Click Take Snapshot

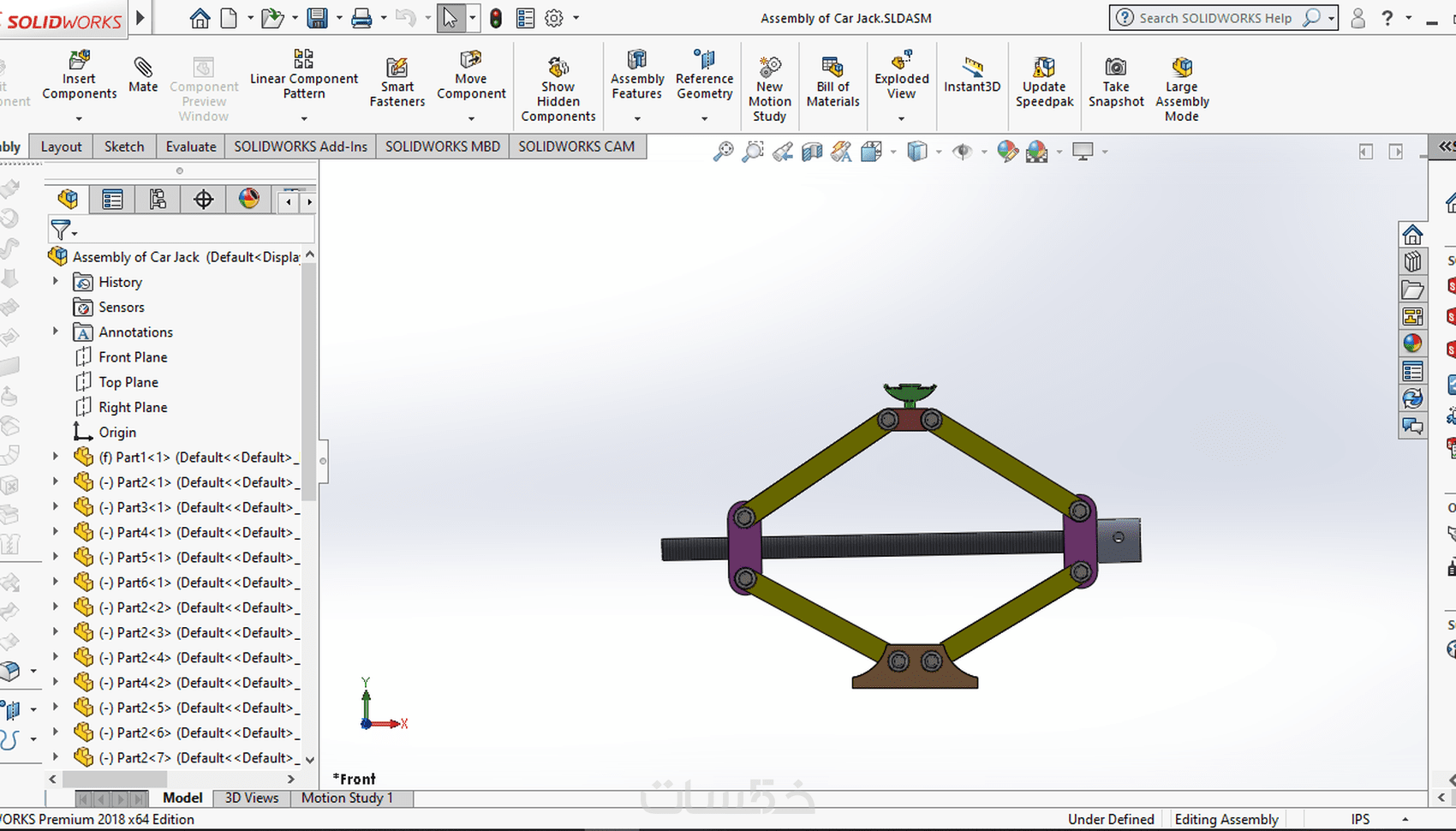1116,82
